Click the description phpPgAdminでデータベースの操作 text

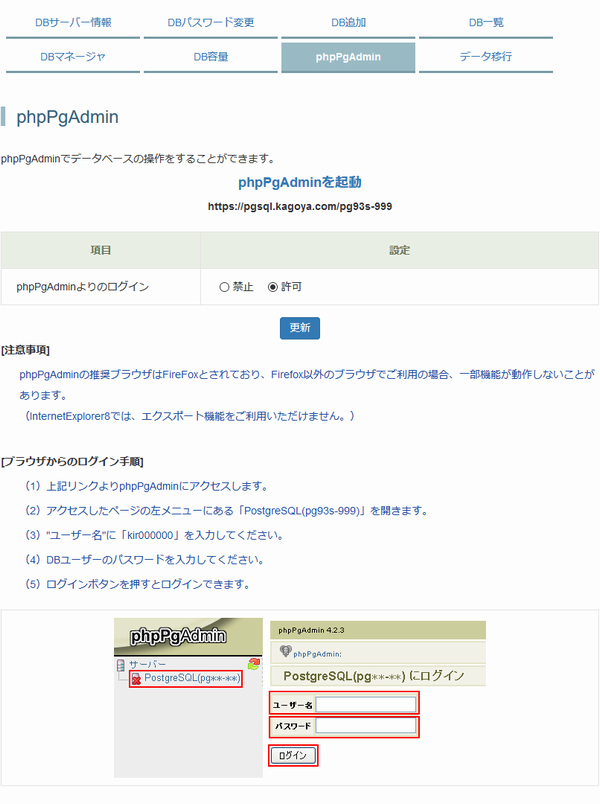point(138,159)
